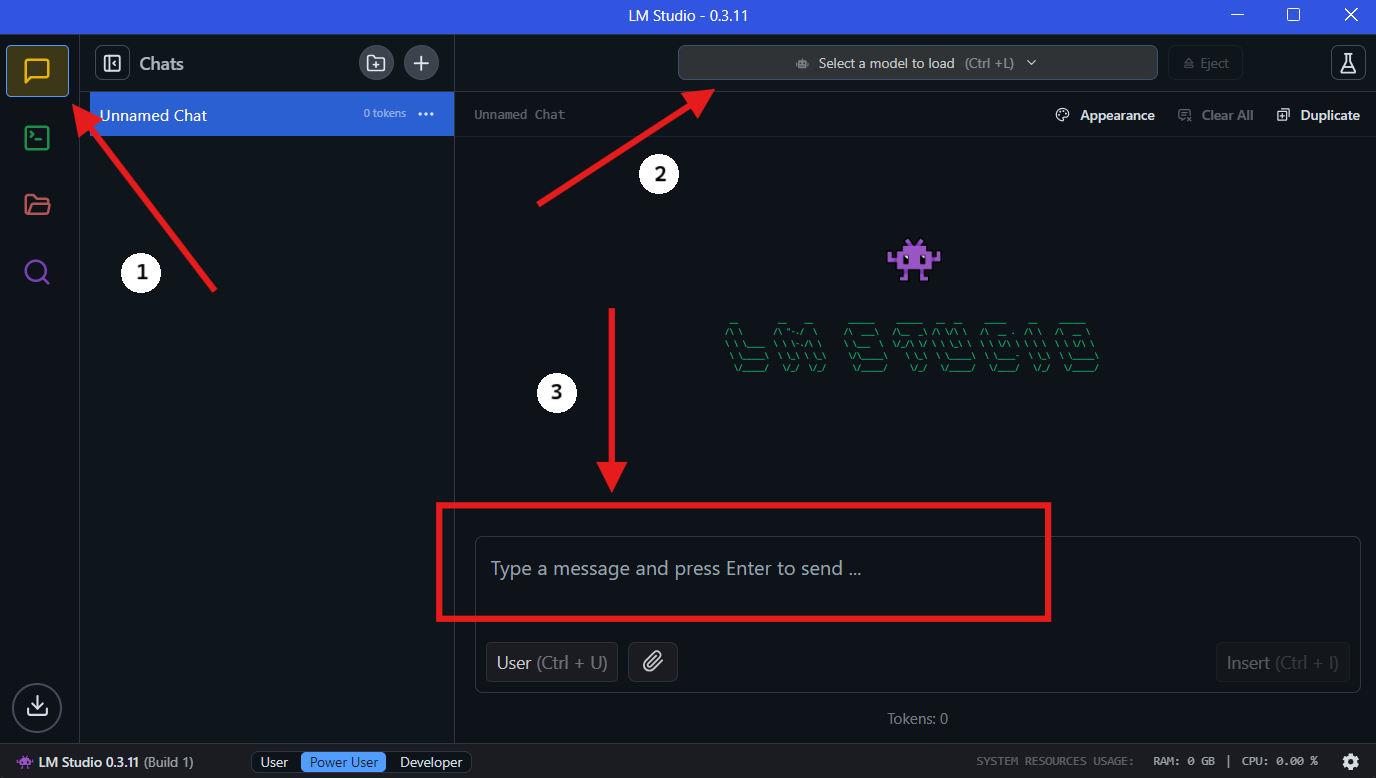The width and height of the screenshot is (1376, 778).
Task: Open the flask settings panel icon
Action: coord(1348,63)
